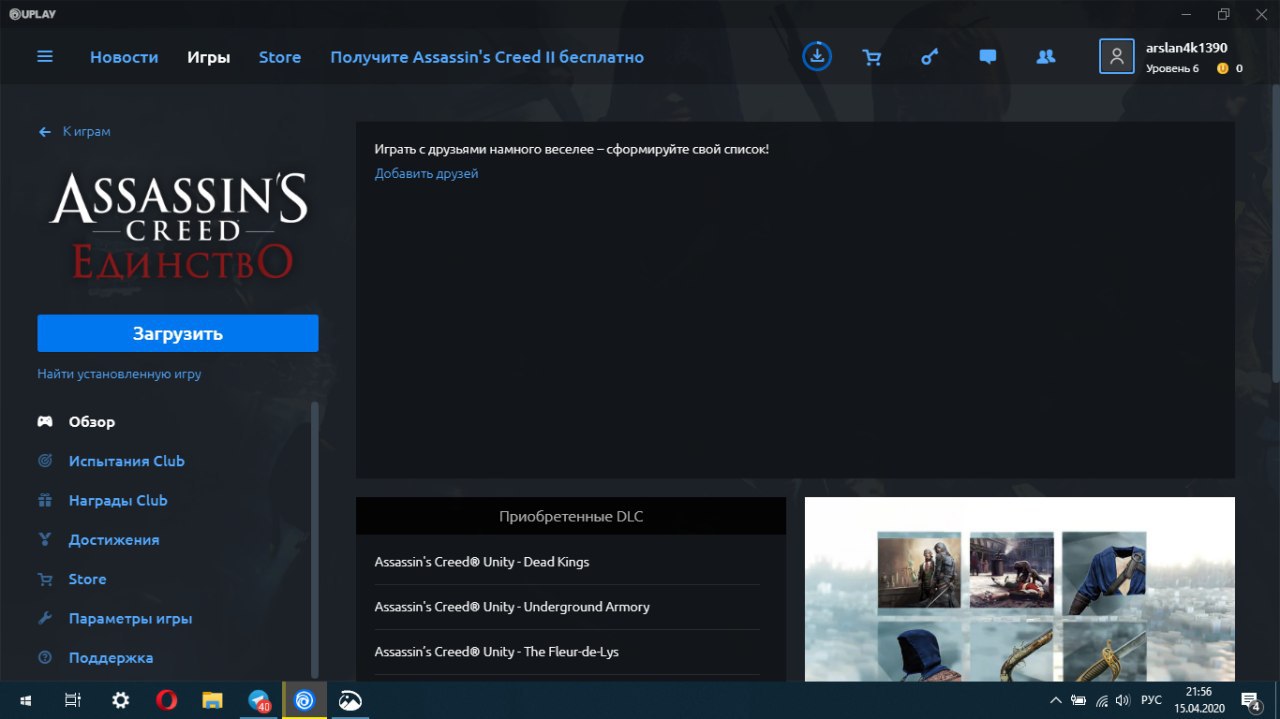Show hidden system tray icons

[1055, 700]
